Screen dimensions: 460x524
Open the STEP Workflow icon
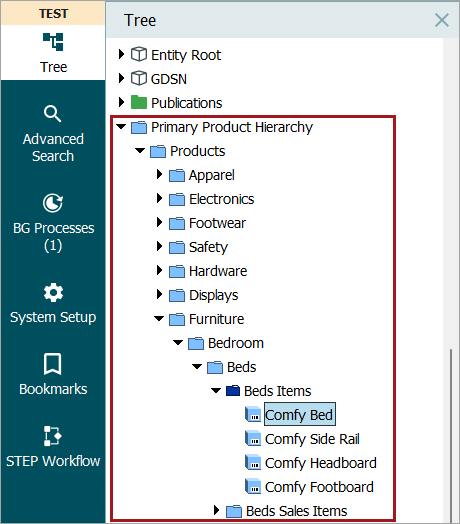click(x=53, y=436)
